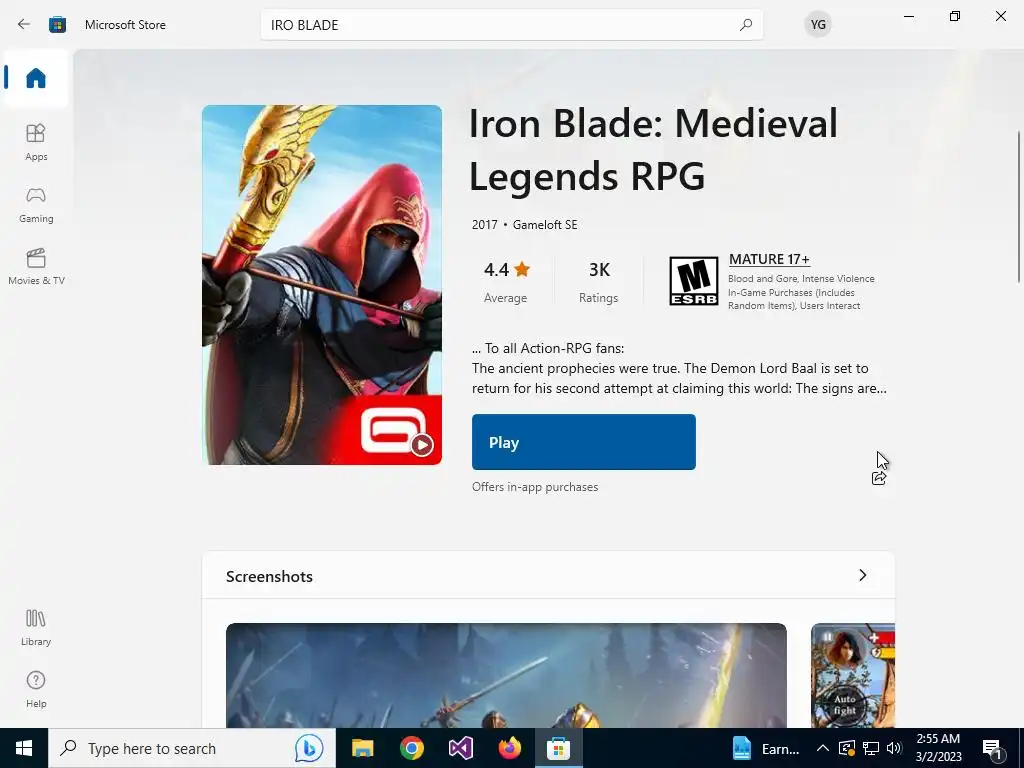Click the blue Play button
The width and height of the screenshot is (1024, 768).
(x=584, y=442)
